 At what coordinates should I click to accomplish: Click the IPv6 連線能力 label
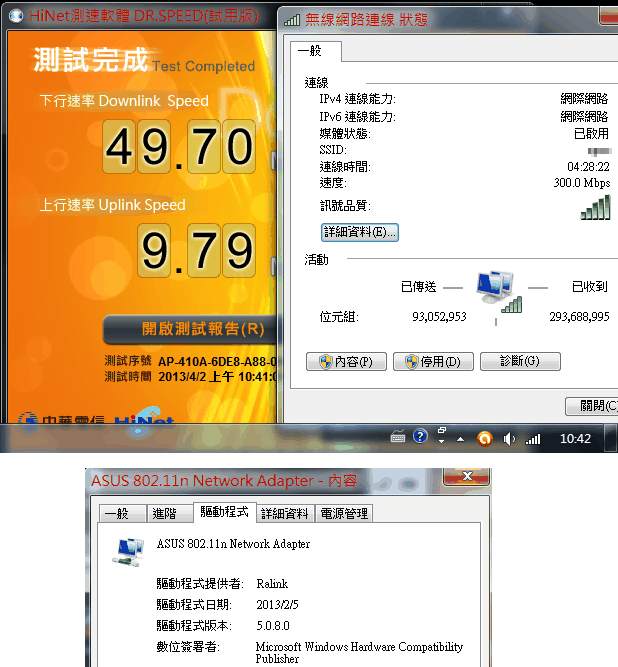(x=357, y=117)
